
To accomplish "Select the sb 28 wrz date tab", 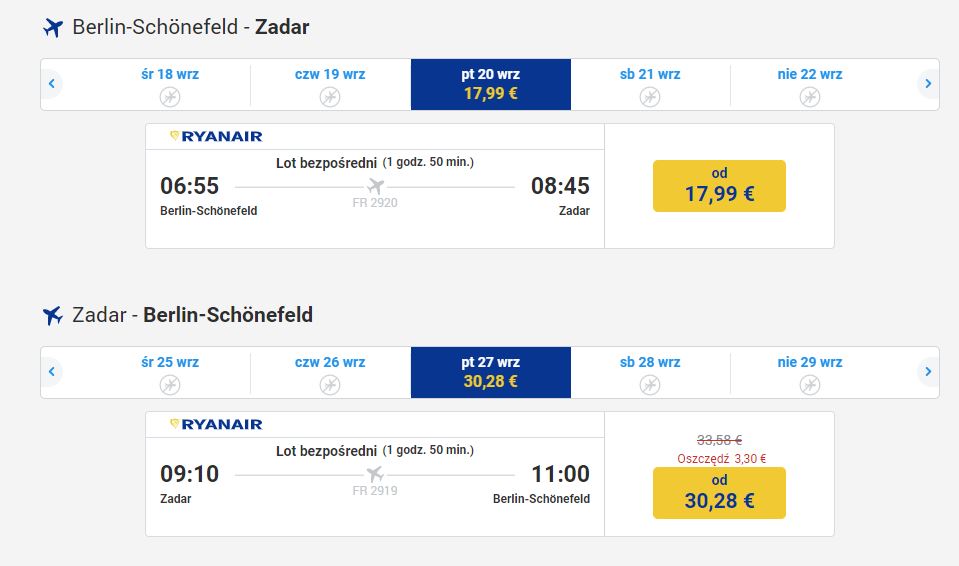I will tap(650, 373).
